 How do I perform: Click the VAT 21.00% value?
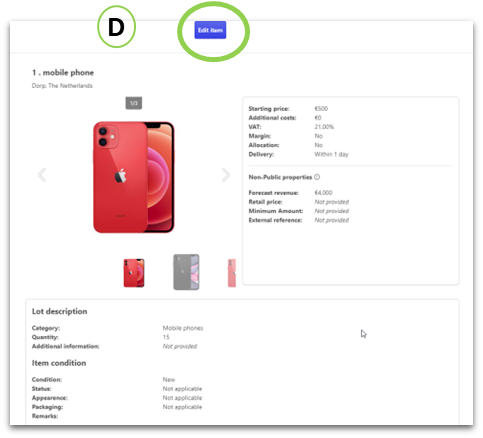[x=324, y=127]
